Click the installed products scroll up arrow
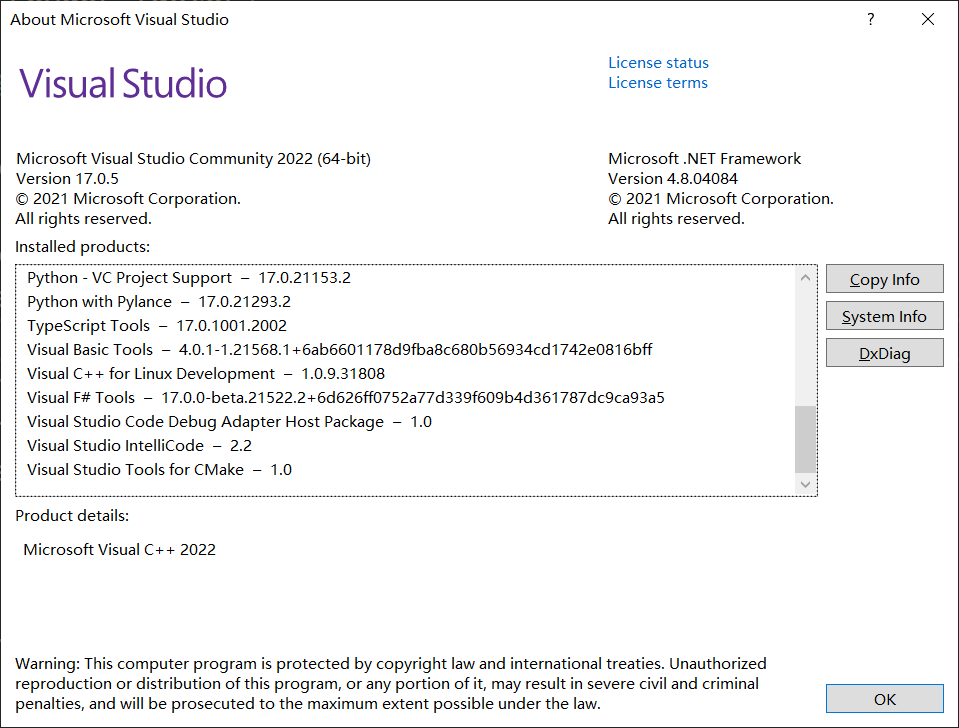Viewport: 959px width, 728px height. click(x=805, y=278)
